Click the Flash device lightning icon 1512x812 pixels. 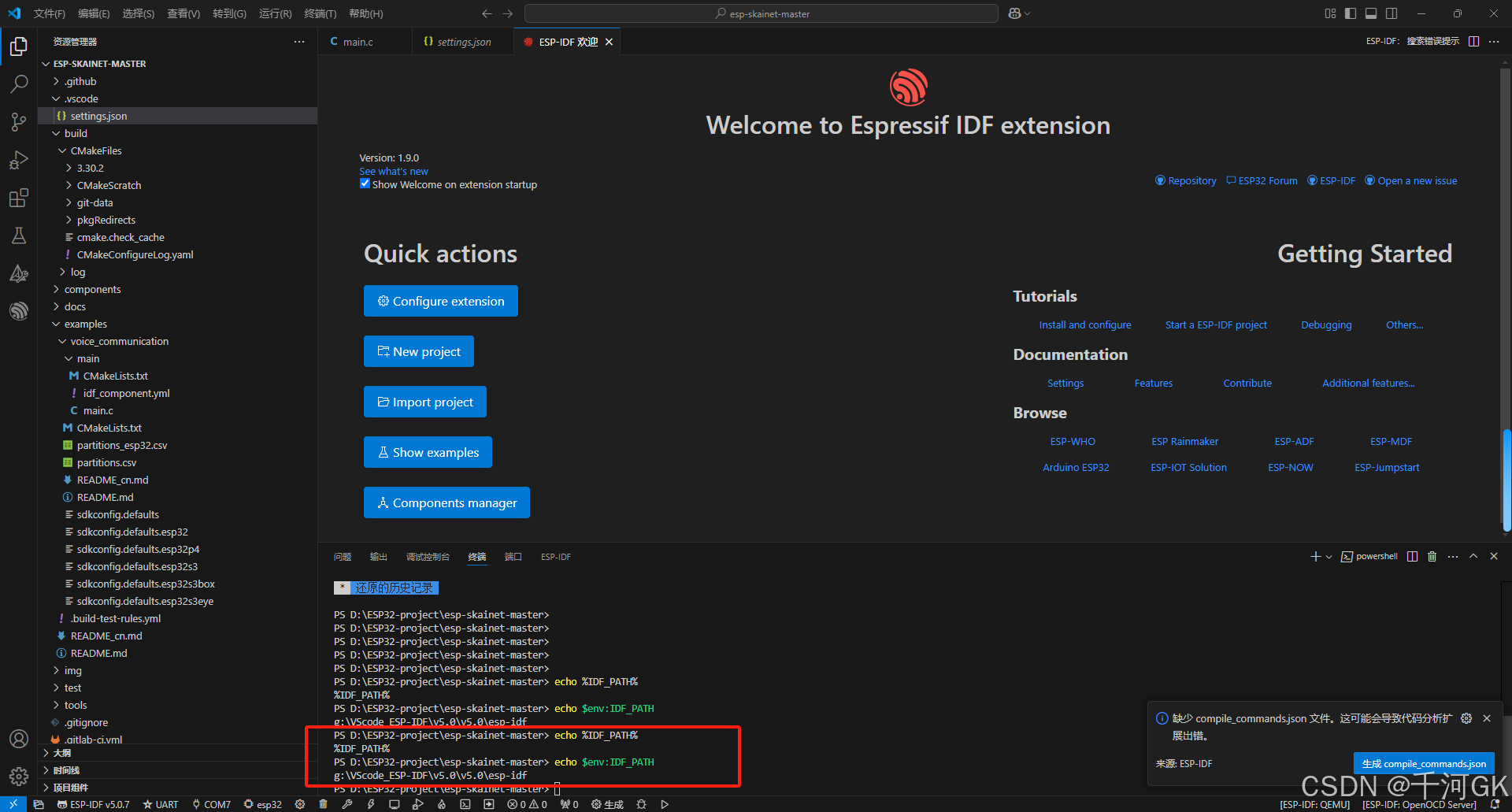(x=371, y=804)
